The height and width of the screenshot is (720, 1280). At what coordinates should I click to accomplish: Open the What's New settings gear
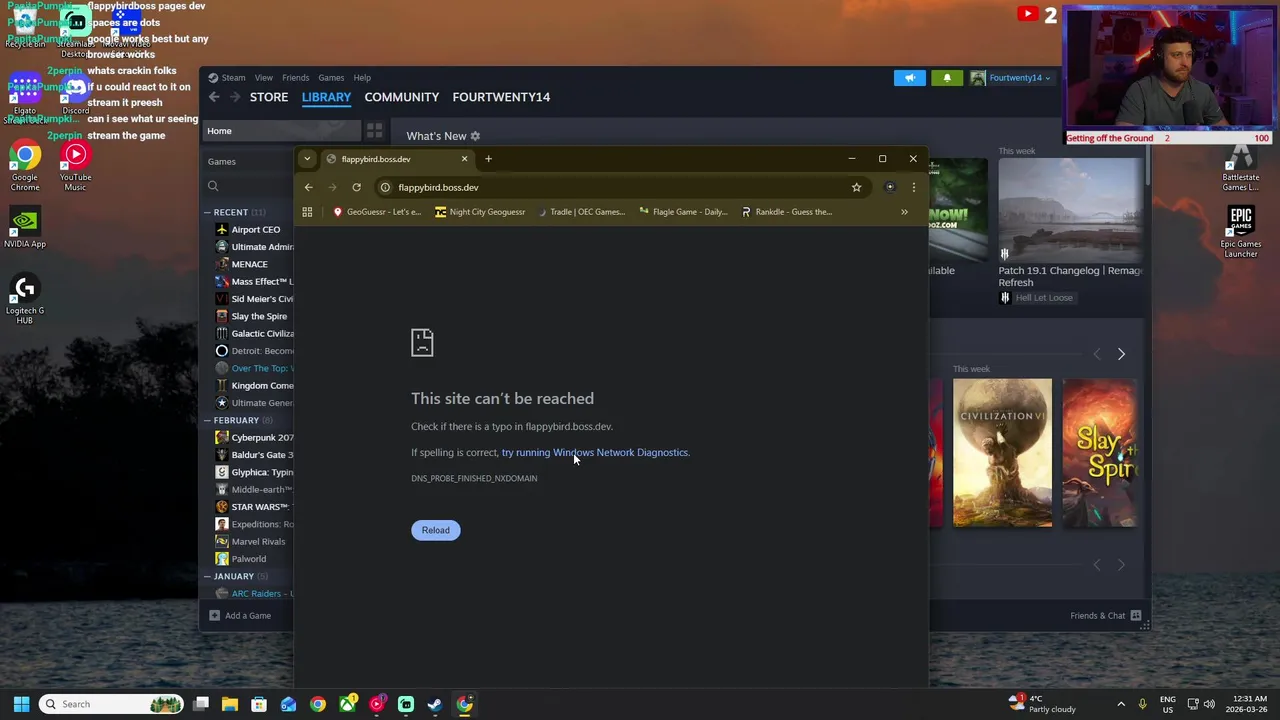[475, 136]
